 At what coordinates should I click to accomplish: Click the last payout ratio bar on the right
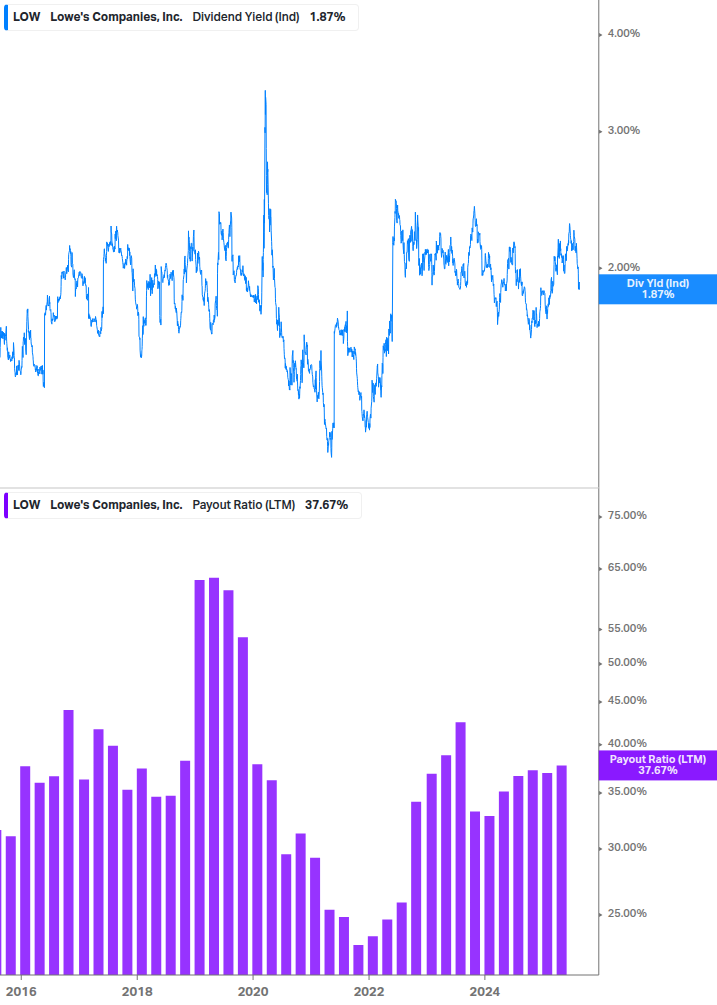(561, 870)
